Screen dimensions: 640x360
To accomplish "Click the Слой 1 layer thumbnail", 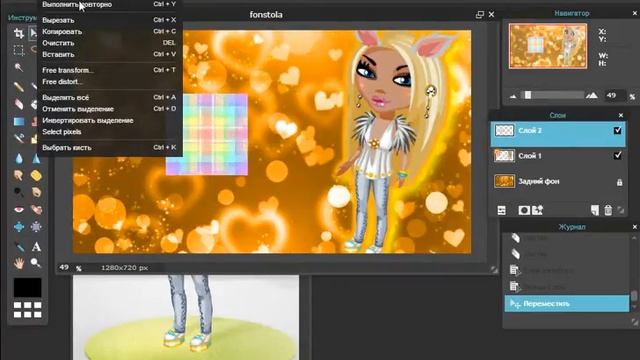I will (504, 156).
